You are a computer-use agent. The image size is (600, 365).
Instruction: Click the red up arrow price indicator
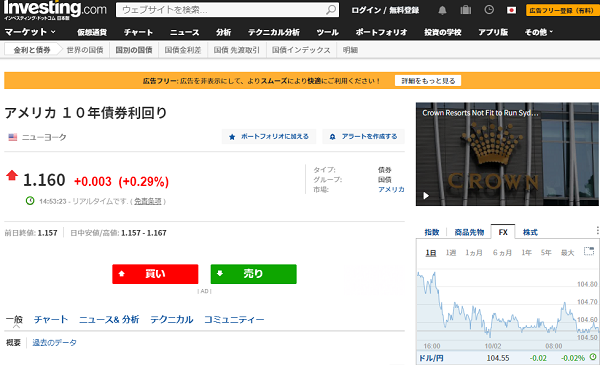12,175
